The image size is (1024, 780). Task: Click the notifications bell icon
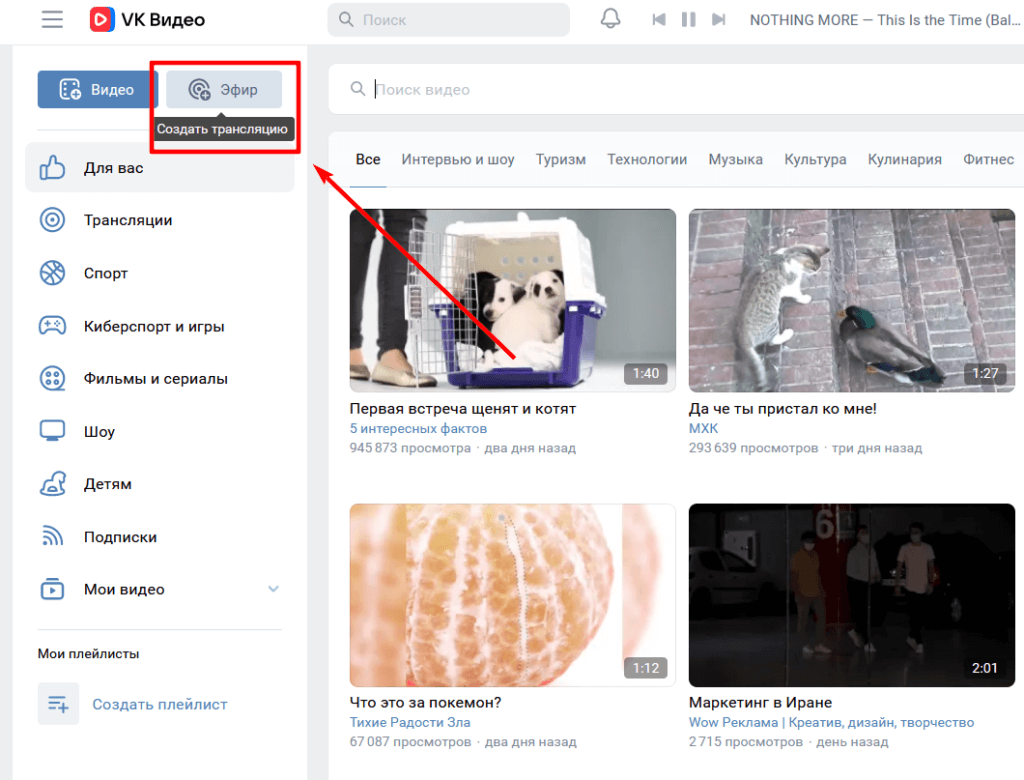610,19
